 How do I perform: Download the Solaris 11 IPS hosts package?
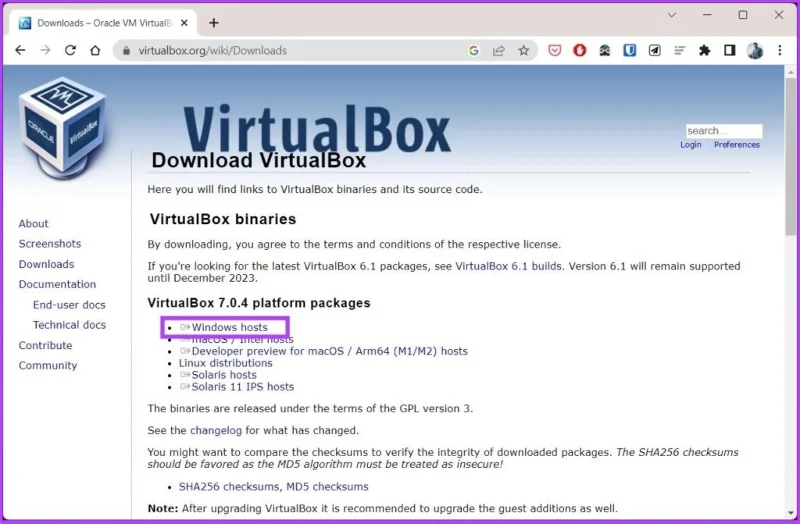click(243, 387)
